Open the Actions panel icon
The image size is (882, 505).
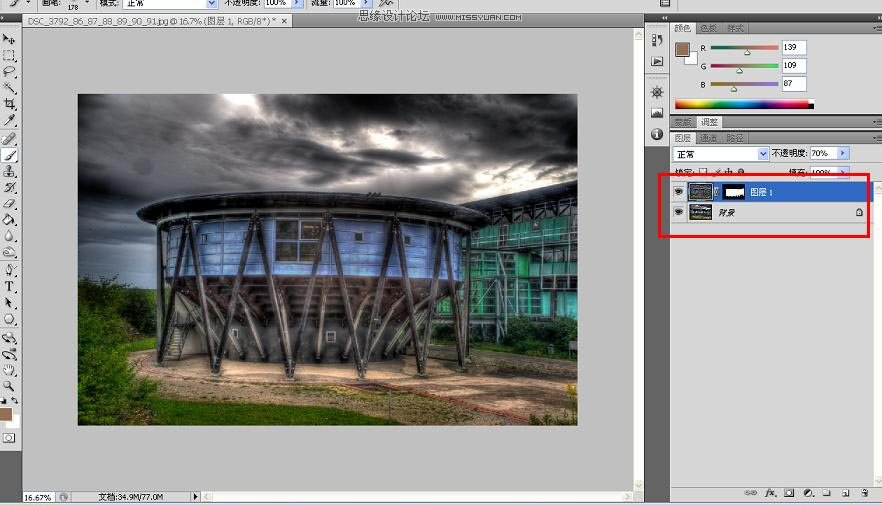coord(657,61)
